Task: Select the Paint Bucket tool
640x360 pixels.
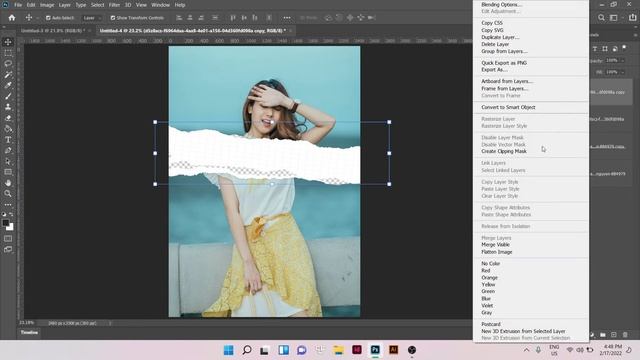Action: [x=8, y=129]
